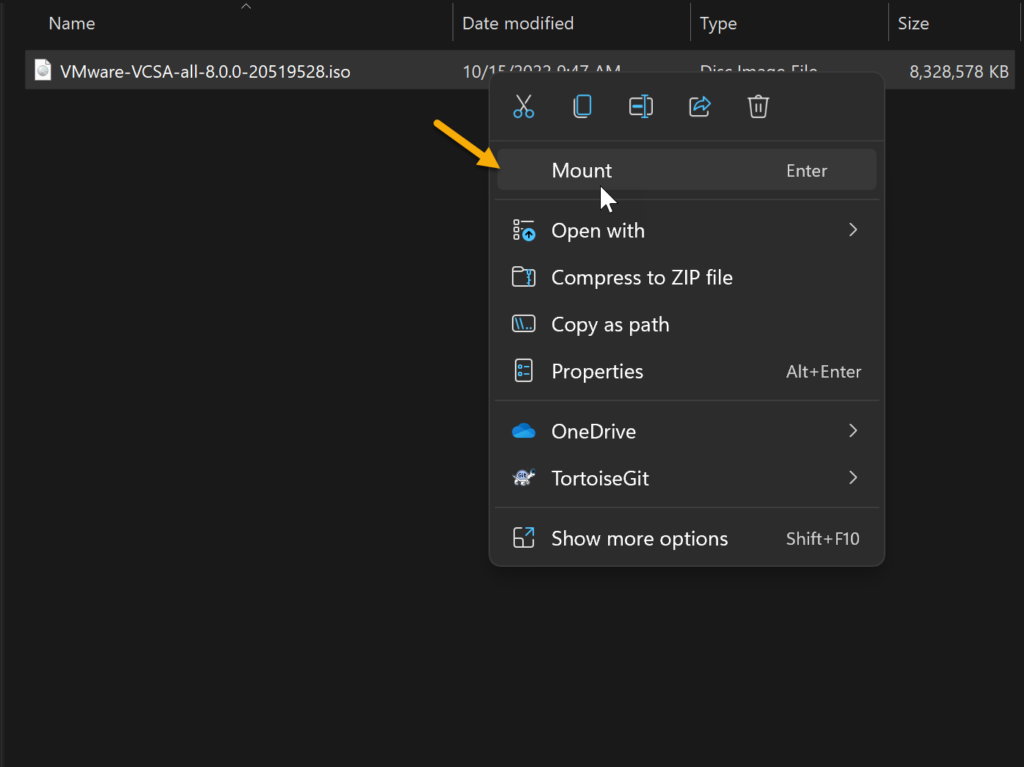Viewport: 1024px width, 767px height.
Task: Expand the OneDrive submenu chevron
Action: pyautogui.click(x=853, y=431)
